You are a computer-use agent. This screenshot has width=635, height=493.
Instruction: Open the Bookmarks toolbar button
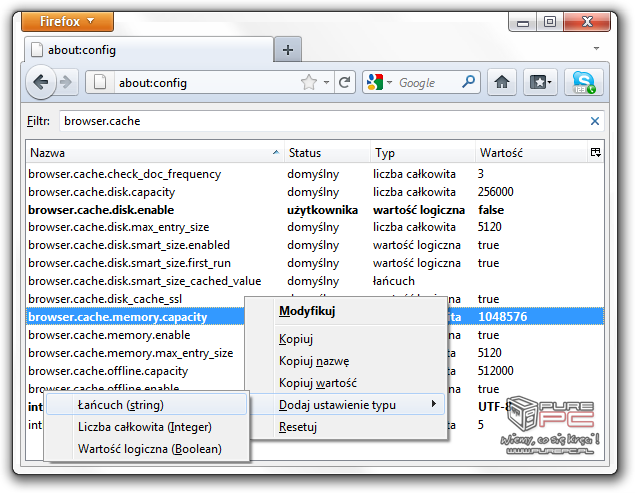point(541,83)
